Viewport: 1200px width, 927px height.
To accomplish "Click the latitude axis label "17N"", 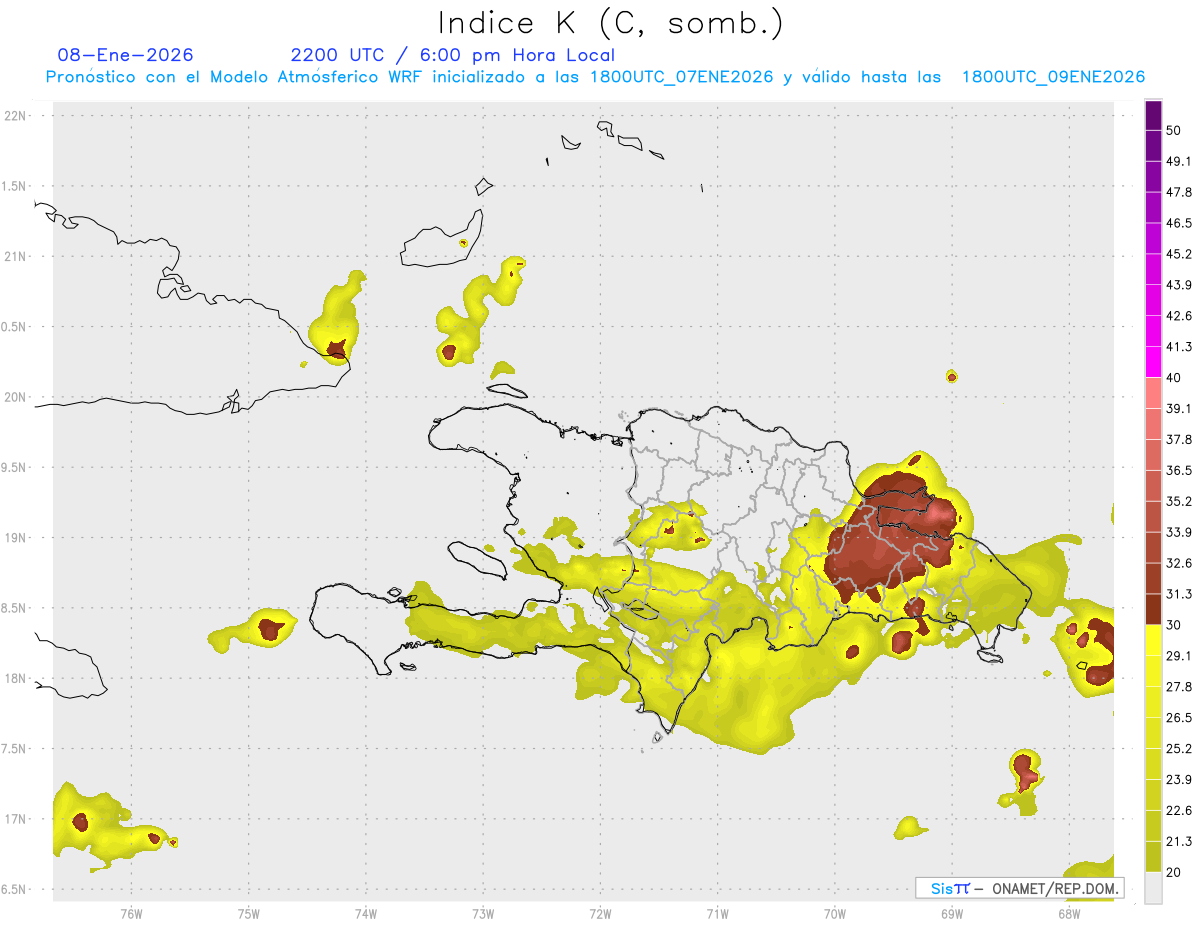I will (16, 819).
